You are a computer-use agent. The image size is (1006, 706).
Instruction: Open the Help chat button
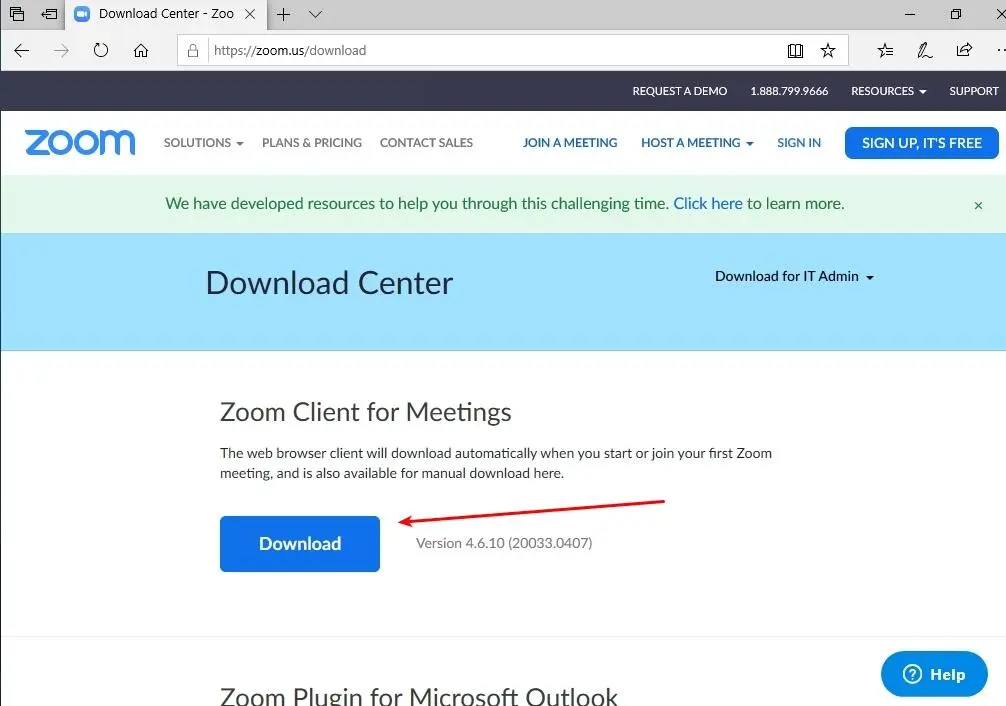tap(934, 674)
